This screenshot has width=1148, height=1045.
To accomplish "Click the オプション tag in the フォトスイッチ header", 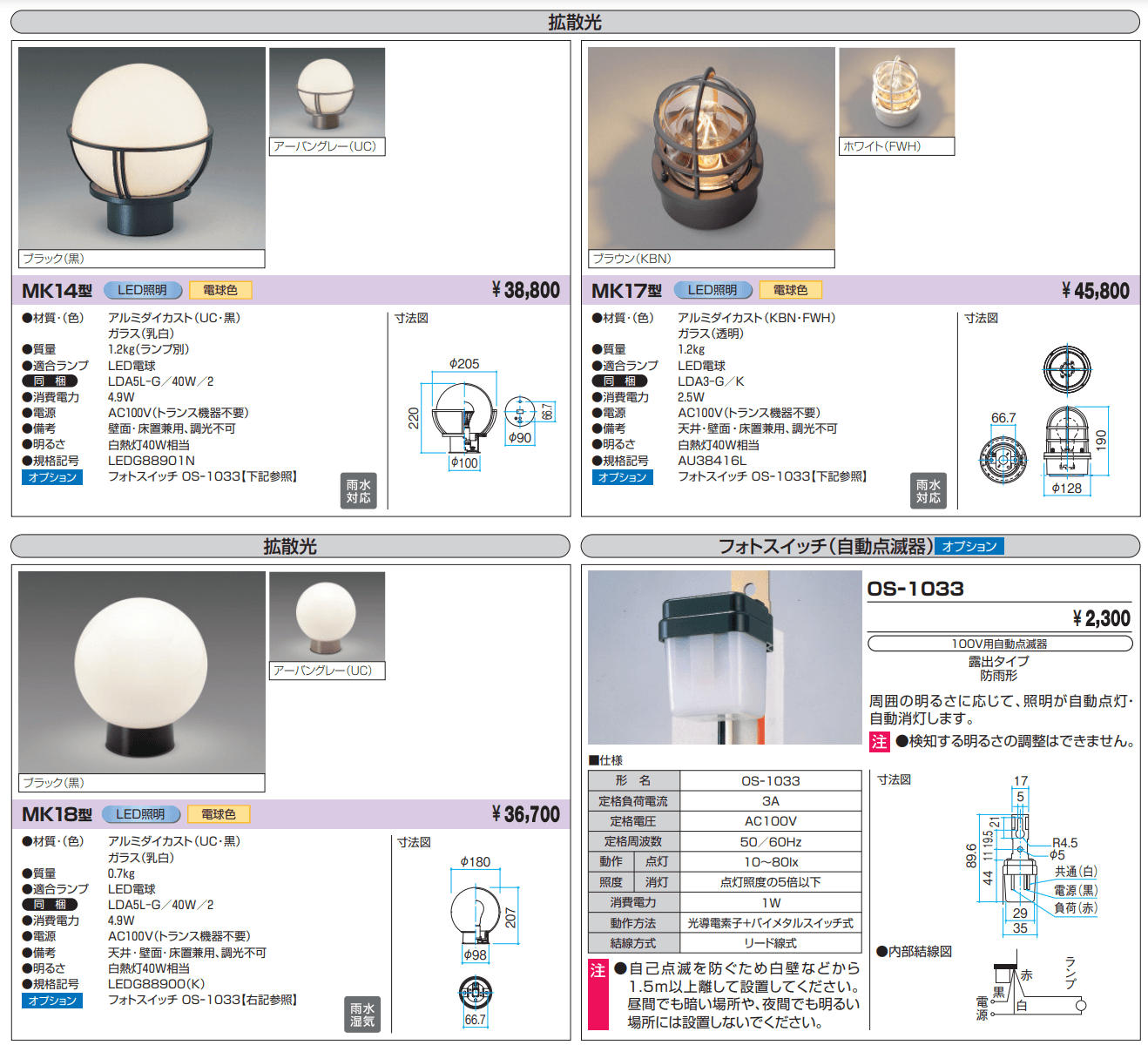I will coord(969,546).
